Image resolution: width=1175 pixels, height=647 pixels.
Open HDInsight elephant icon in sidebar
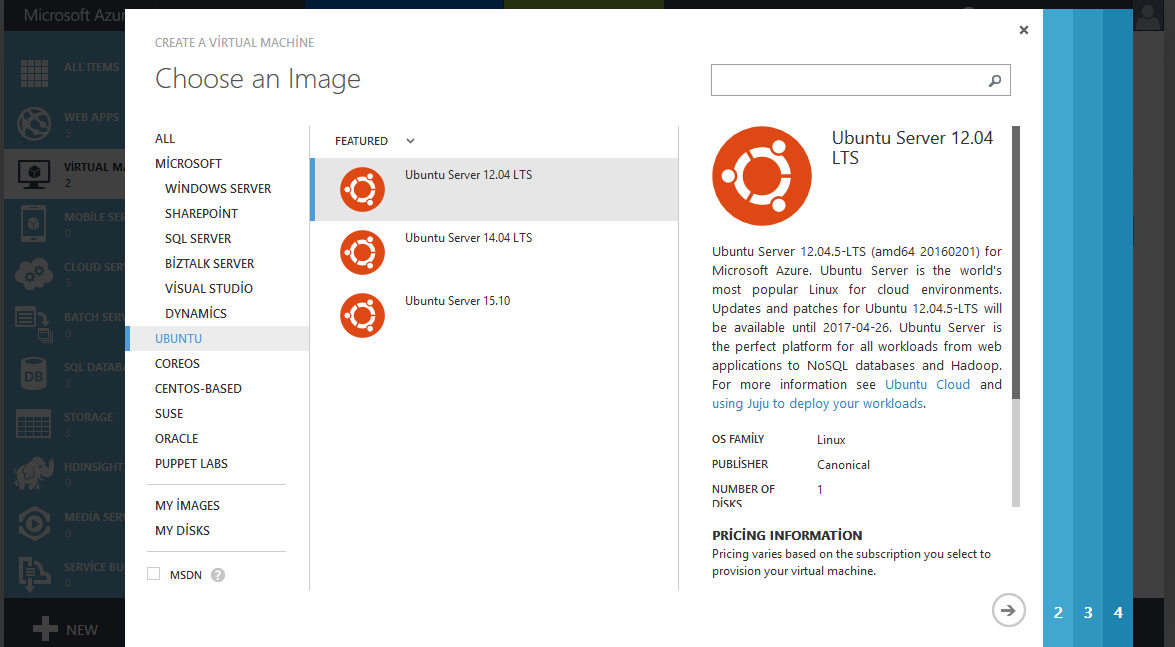pyautogui.click(x=34, y=473)
